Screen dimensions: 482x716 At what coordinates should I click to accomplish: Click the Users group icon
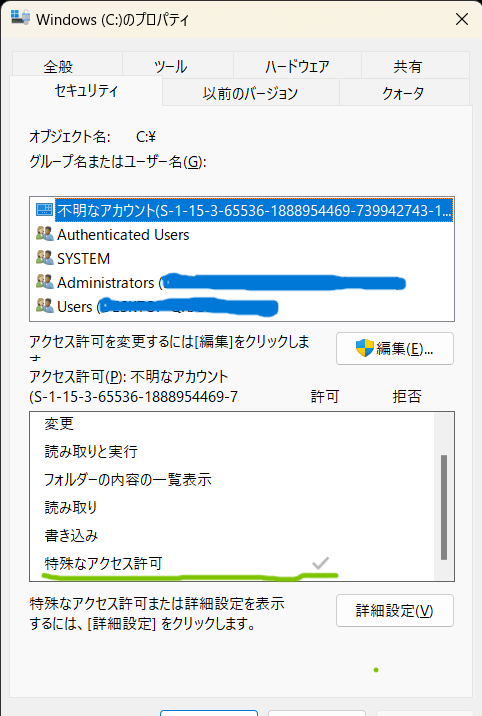(44, 306)
